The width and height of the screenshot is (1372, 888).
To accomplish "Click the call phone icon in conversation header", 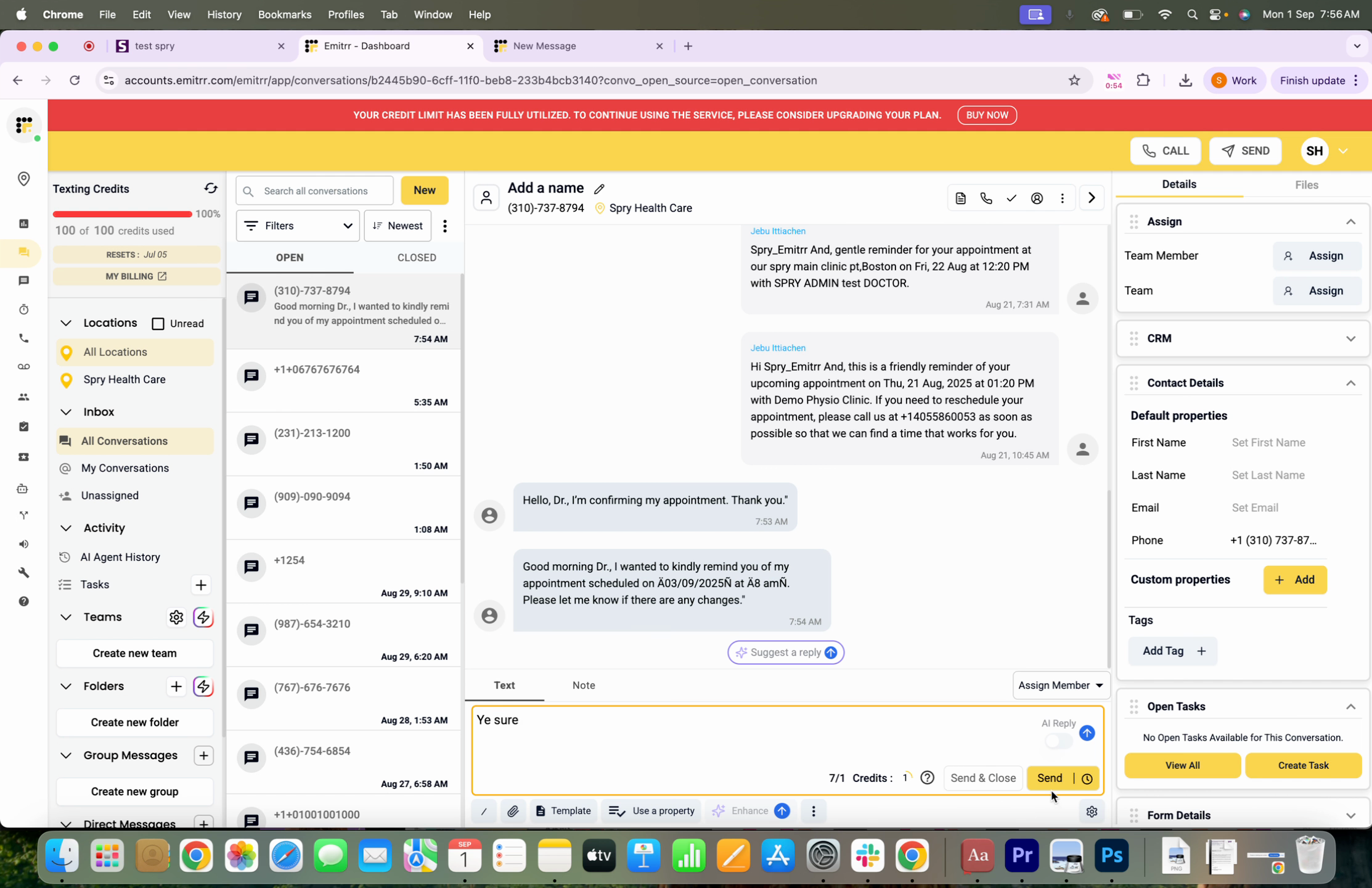I will click(986, 198).
